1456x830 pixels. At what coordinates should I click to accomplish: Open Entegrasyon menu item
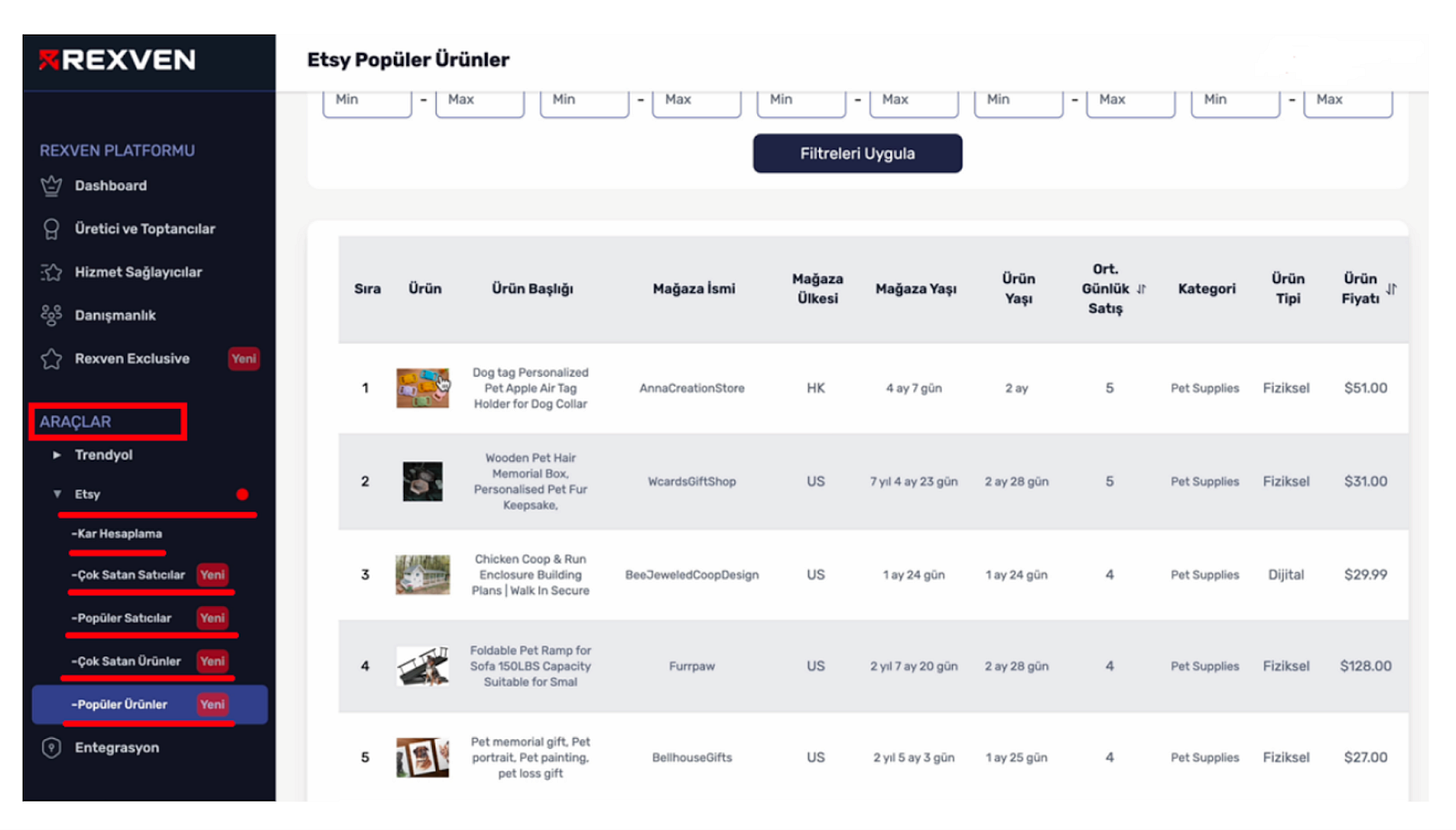[x=117, y=748]
